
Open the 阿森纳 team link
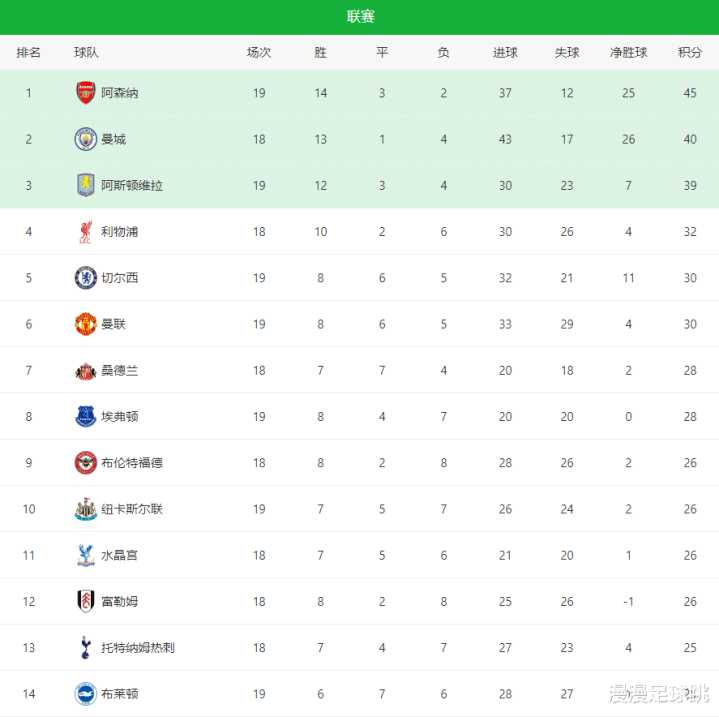pos(120,93)
